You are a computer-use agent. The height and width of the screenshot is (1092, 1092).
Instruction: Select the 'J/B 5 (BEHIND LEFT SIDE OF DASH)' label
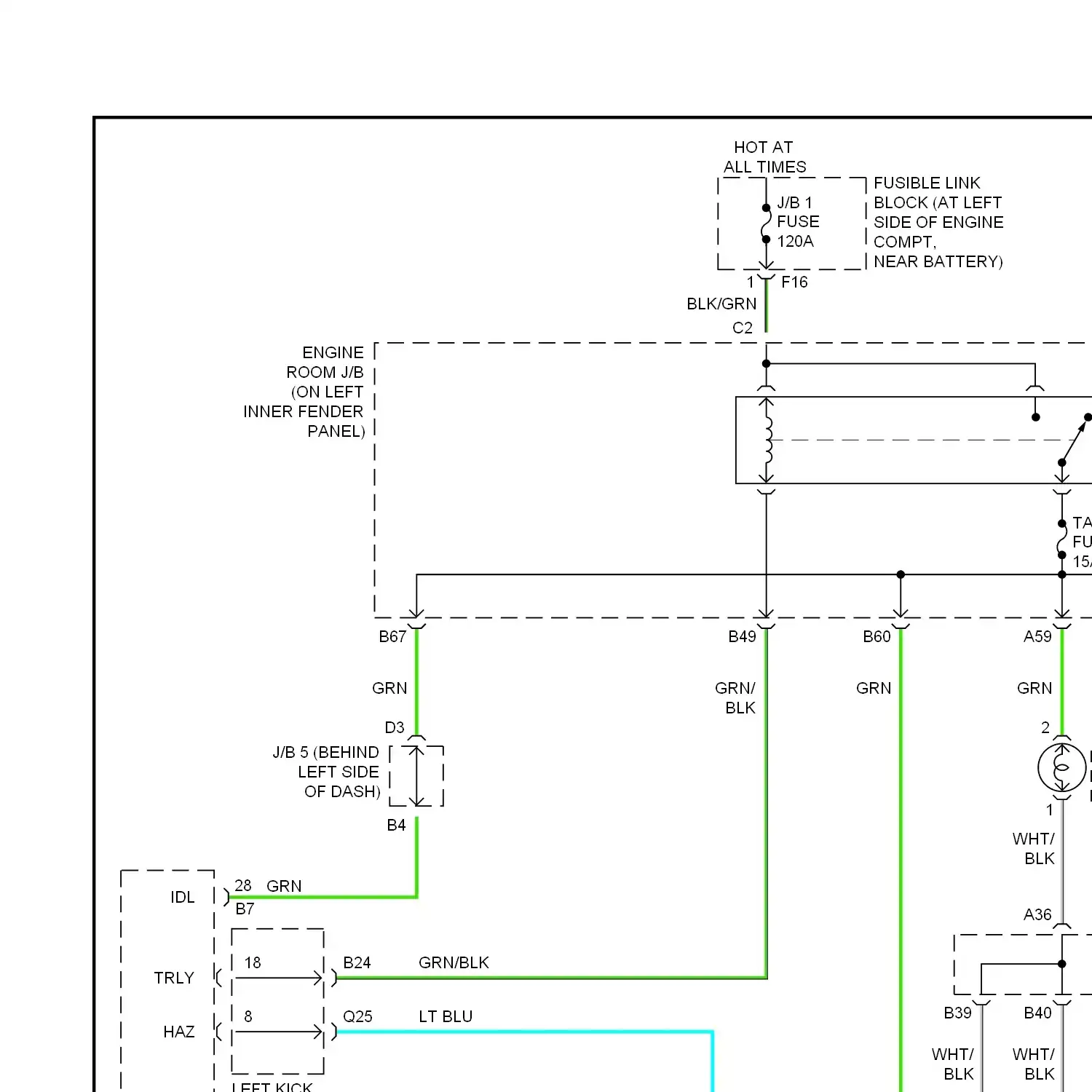[x=326, y=772]
